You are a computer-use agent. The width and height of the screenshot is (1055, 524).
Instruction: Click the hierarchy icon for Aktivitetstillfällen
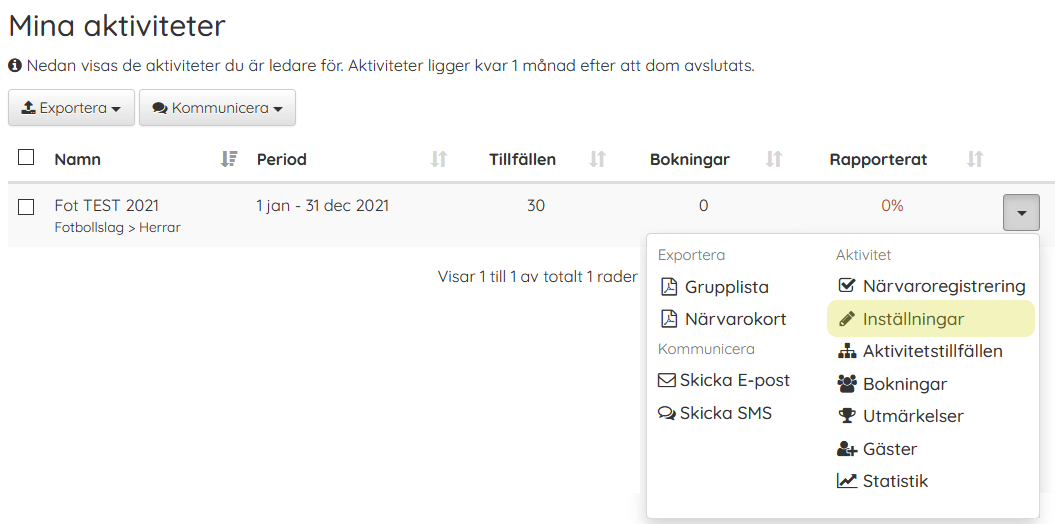click(x=846, y=351)
